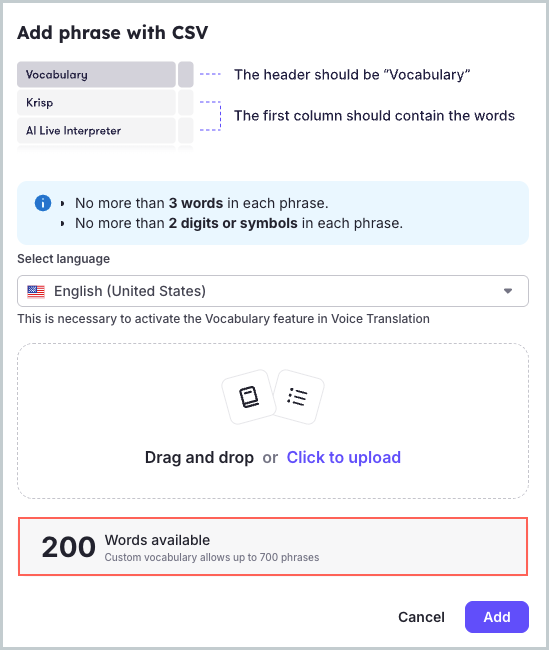The width and height of the screenshot is (549, 650).
Task: Click the Vocabulary header cell in example
Action: tap(96, 75)
